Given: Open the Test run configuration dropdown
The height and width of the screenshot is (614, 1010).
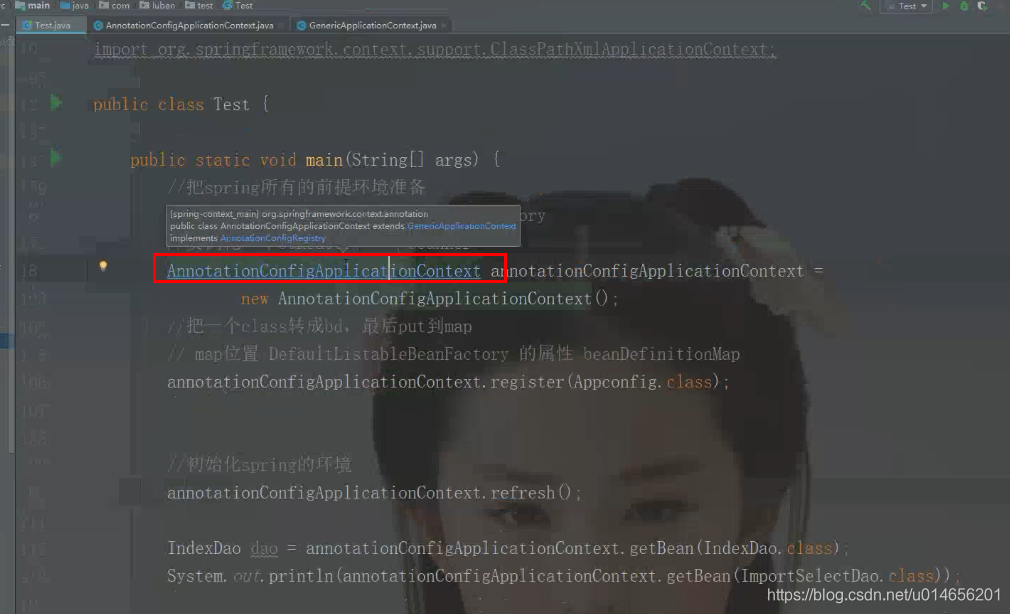Looking at the screenshot, I should pyautogui.click(x=906, y=6).
